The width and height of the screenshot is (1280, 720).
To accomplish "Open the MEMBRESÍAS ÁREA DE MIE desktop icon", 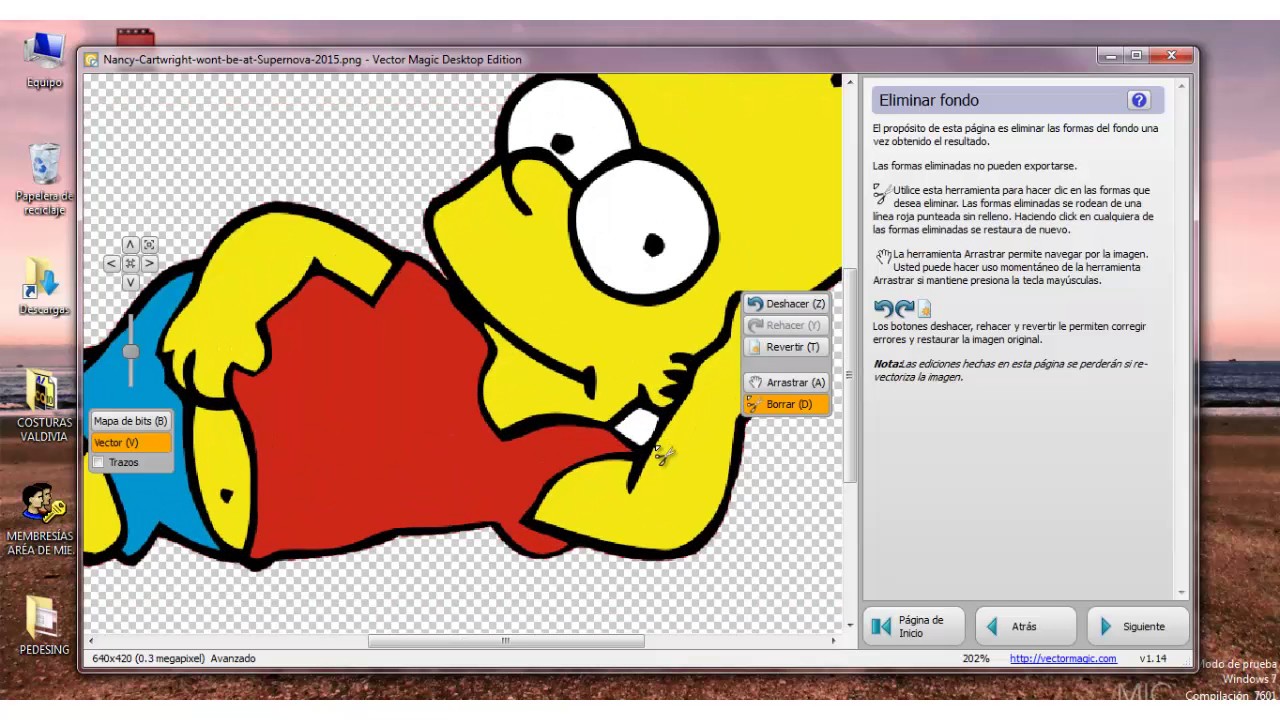I will point(41,520).
